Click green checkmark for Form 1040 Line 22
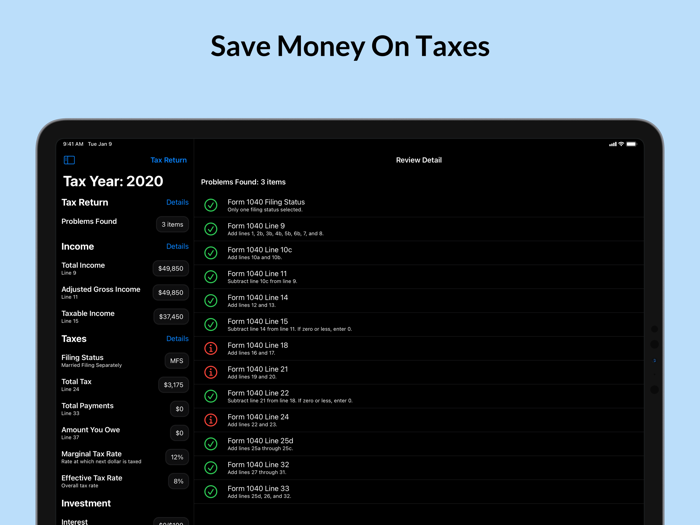The height and width of the screenshot is (525, 700). pos(211,396)
